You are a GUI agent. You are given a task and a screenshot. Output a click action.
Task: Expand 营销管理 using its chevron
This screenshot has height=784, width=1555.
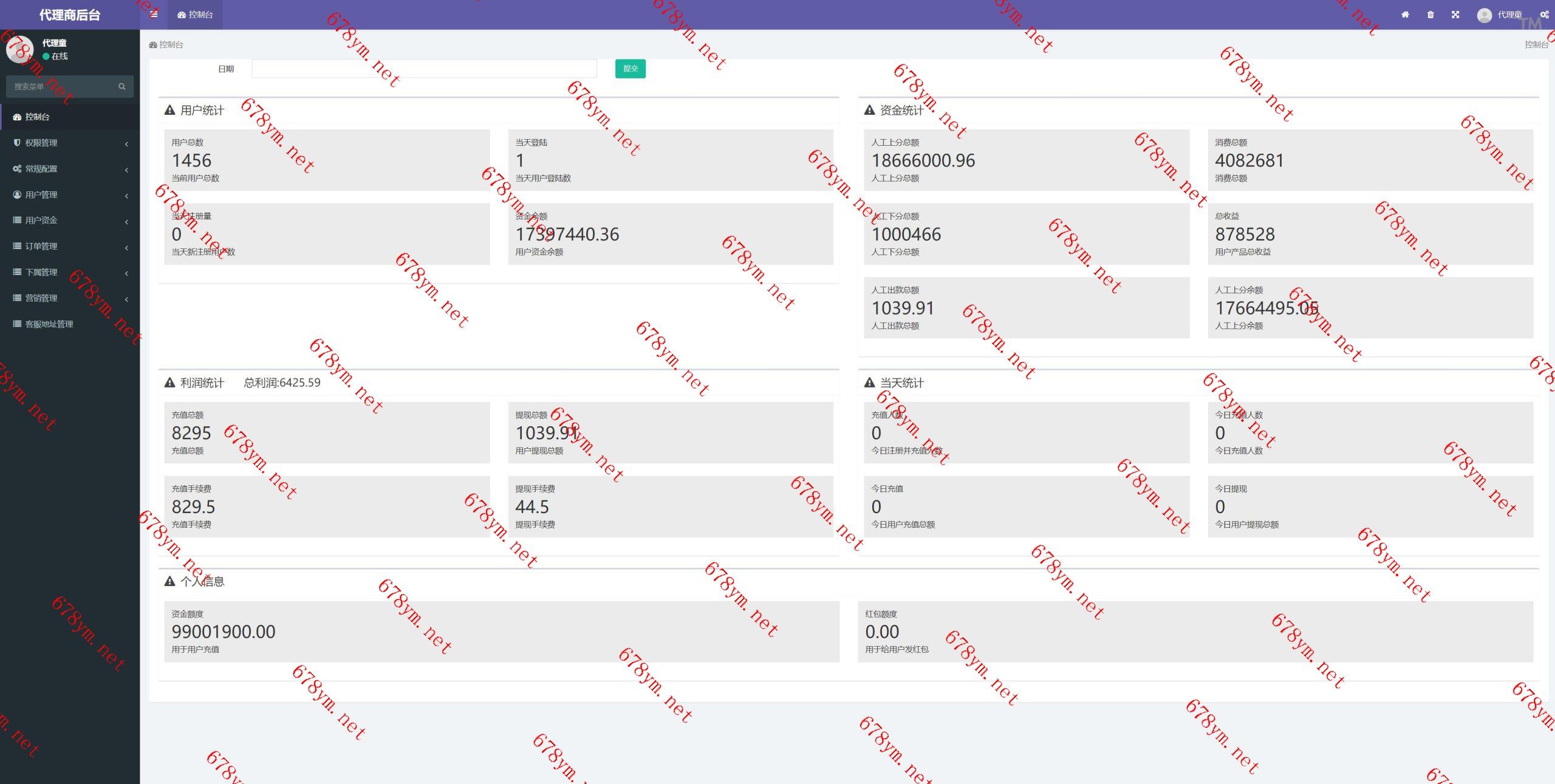[x=126, y=299]
